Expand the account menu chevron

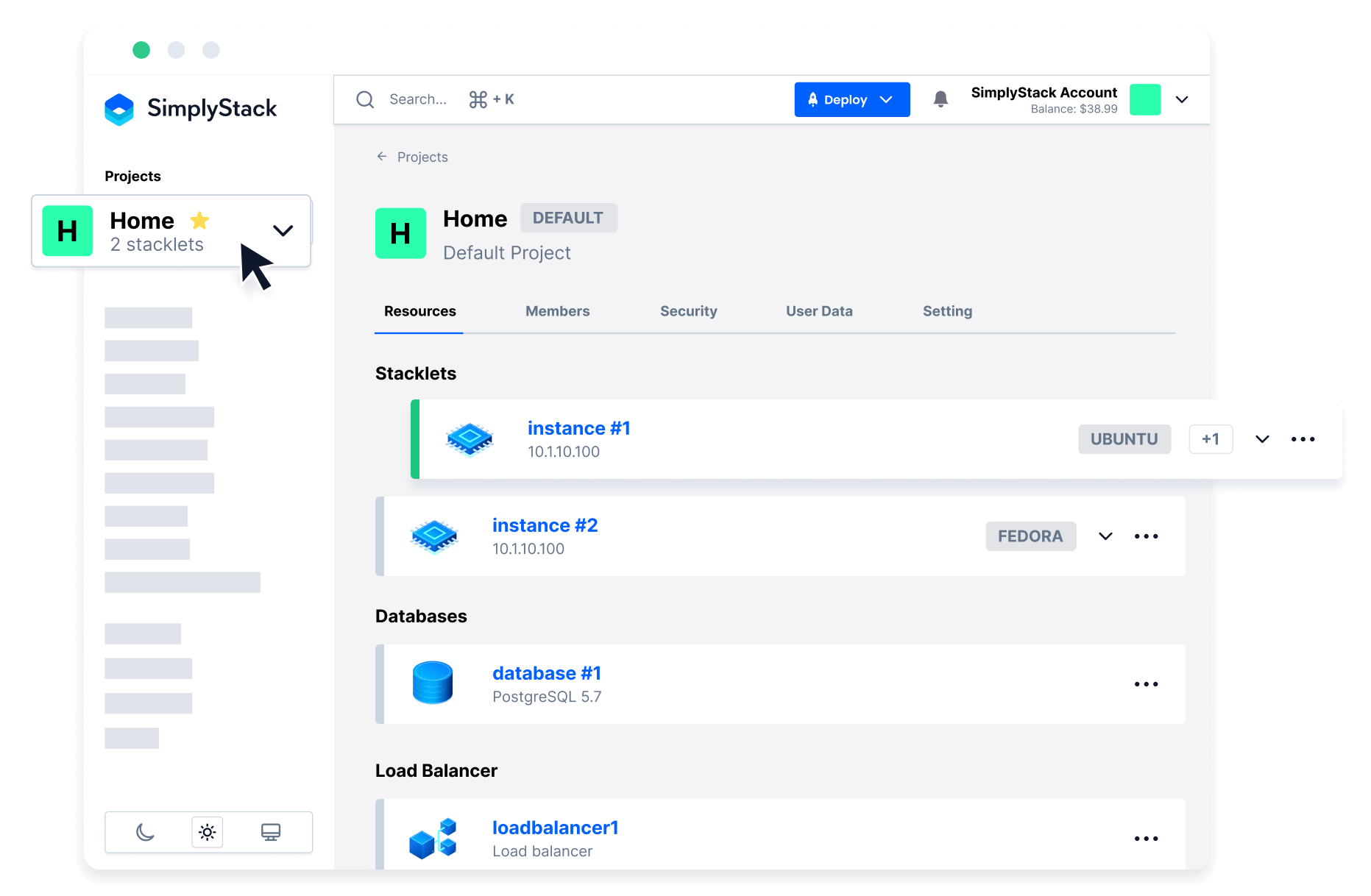click(1182, 99)
